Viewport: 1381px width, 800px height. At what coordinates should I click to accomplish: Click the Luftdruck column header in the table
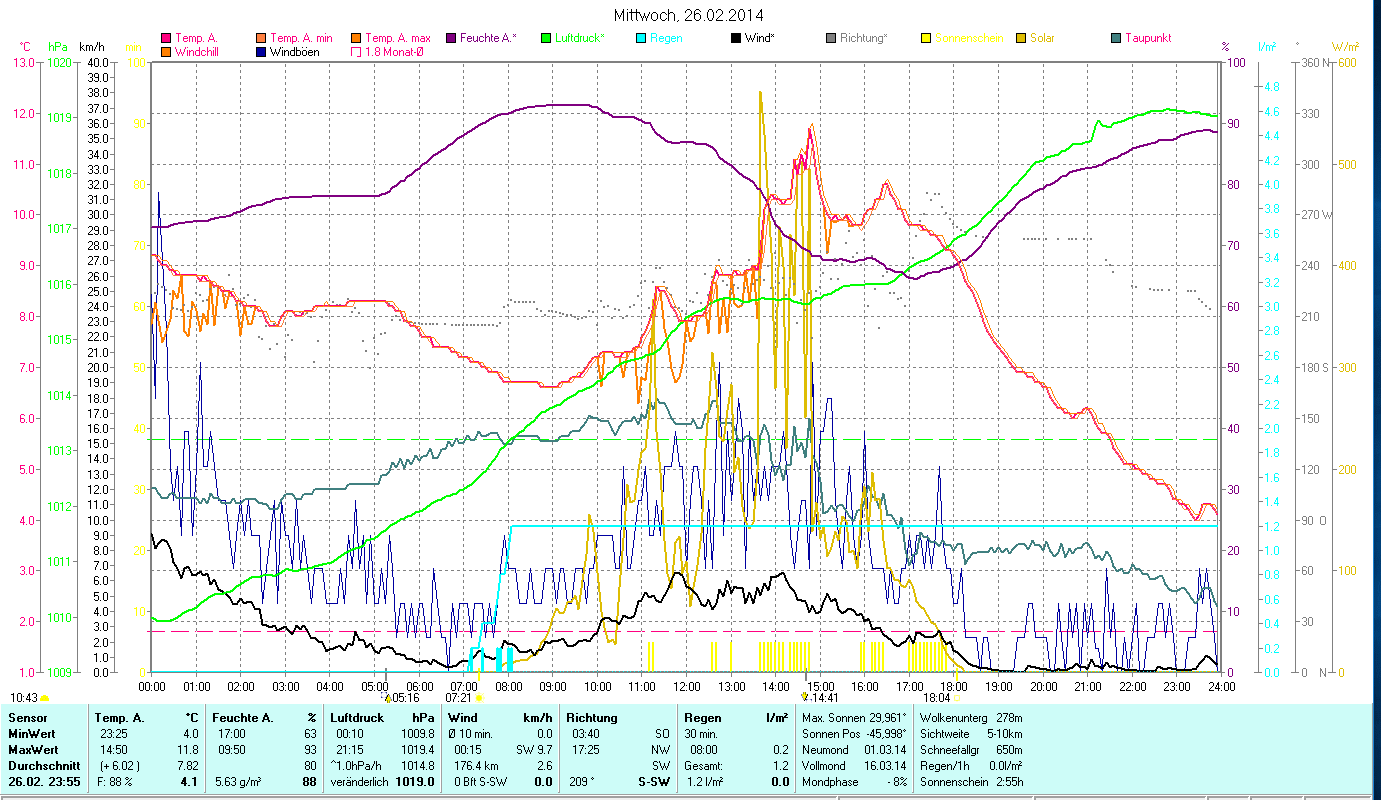tap(357, 718)
